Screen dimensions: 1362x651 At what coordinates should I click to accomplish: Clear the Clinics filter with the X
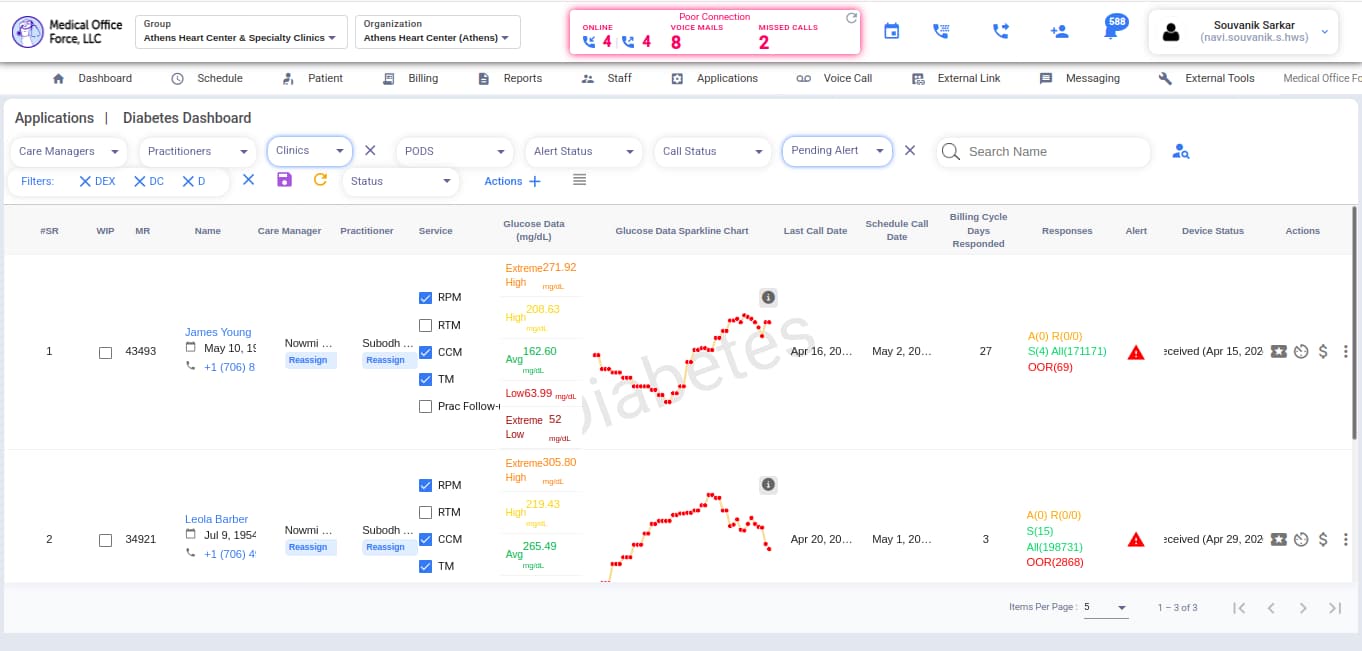370,150
